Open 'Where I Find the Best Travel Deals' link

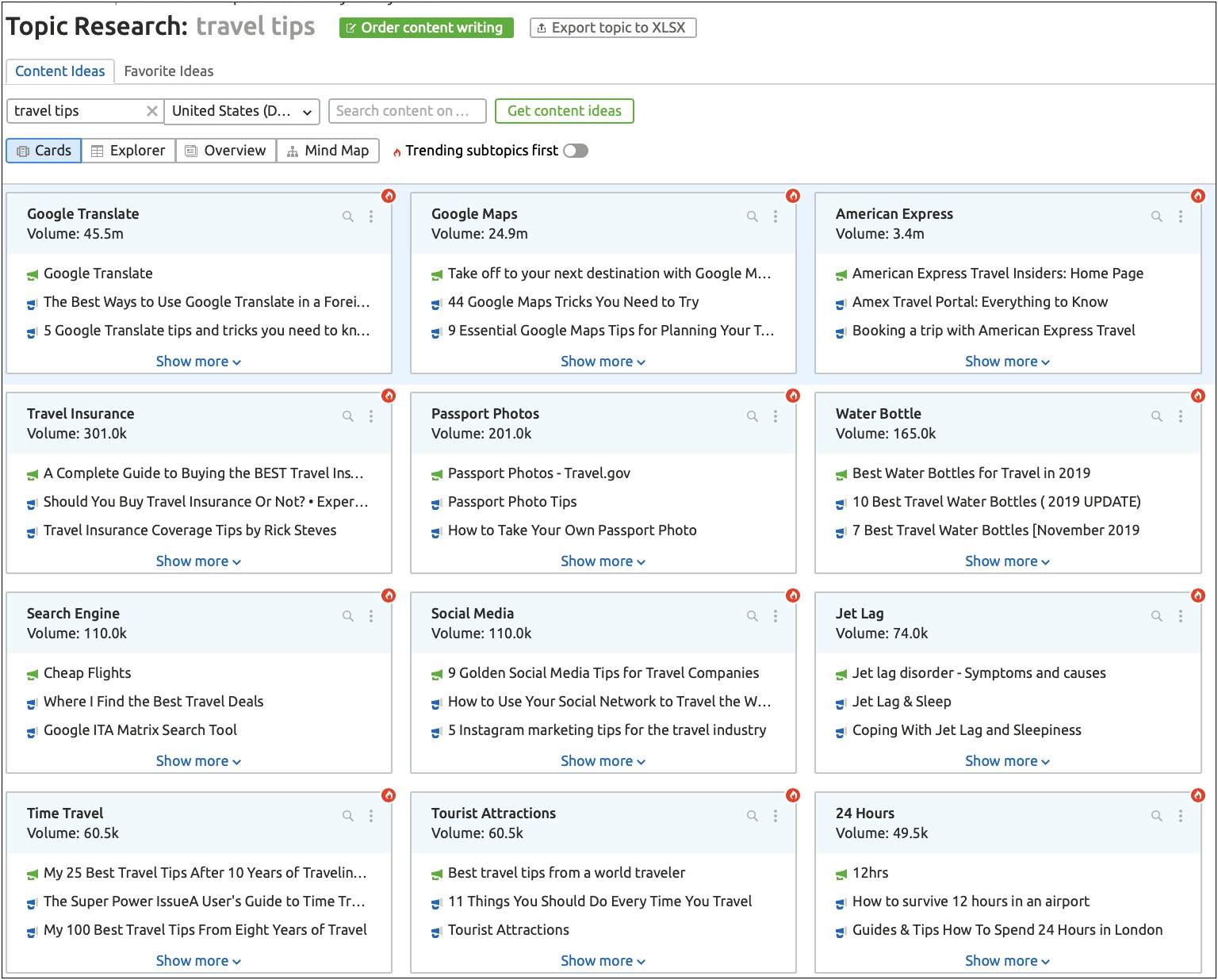click(154, 702)
